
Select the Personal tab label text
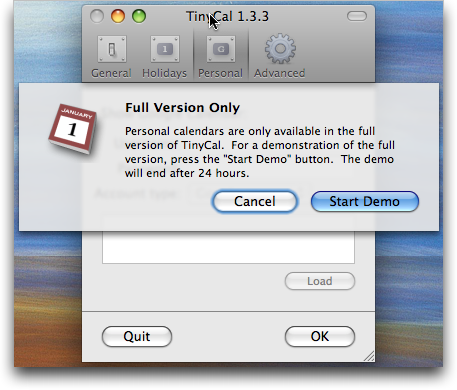[220, 73]
